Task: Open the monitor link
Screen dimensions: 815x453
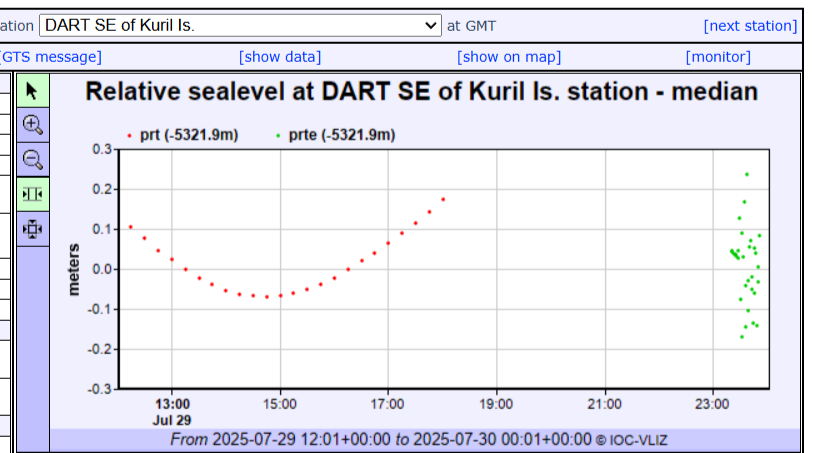Action: click(718, 57)
